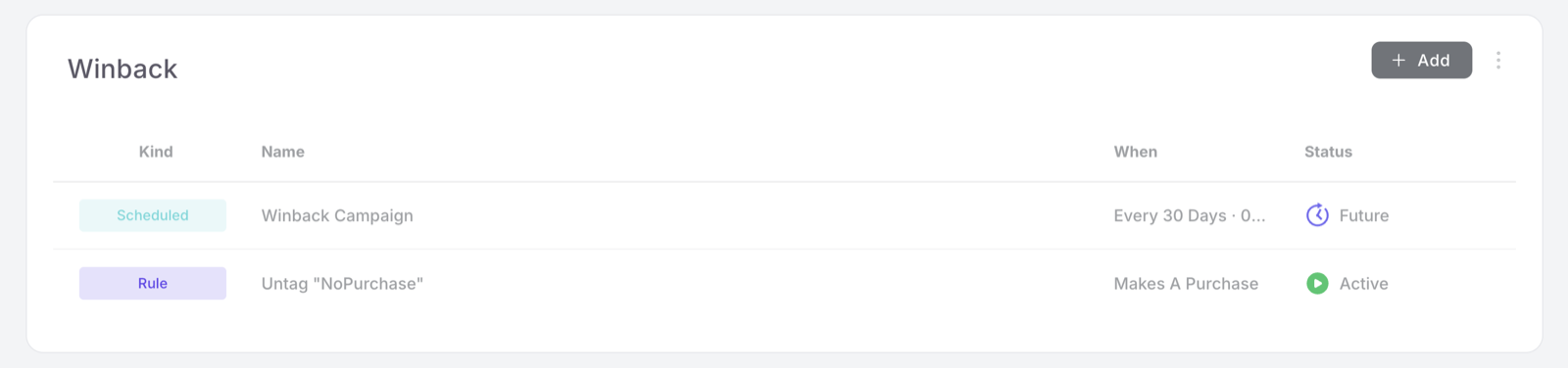
Task: Click the Winback section title
Action: click(122, 69)
